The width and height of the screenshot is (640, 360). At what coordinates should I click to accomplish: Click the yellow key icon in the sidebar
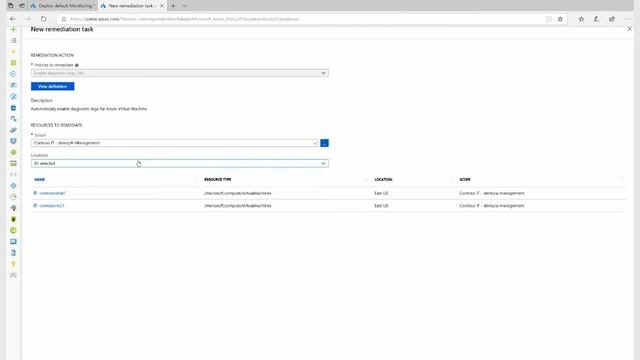13,264
